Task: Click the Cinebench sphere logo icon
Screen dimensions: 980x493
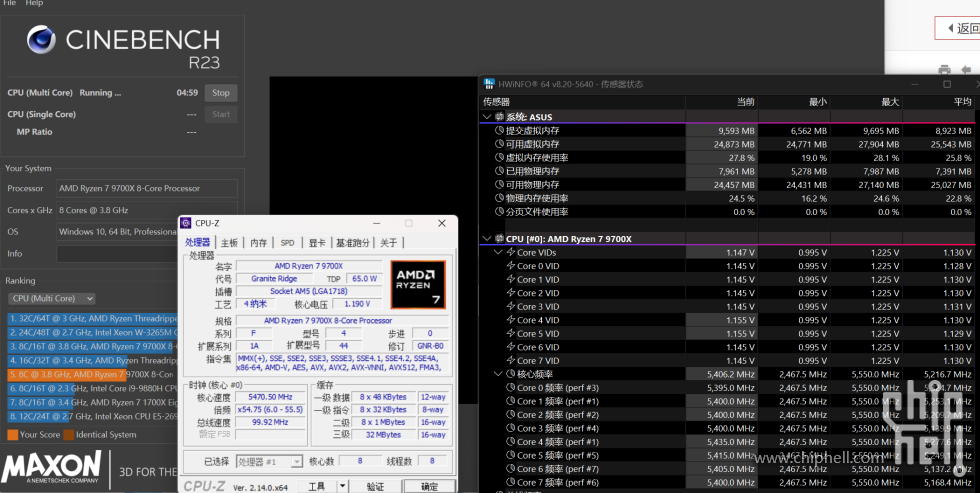Action: pos(42,39)
